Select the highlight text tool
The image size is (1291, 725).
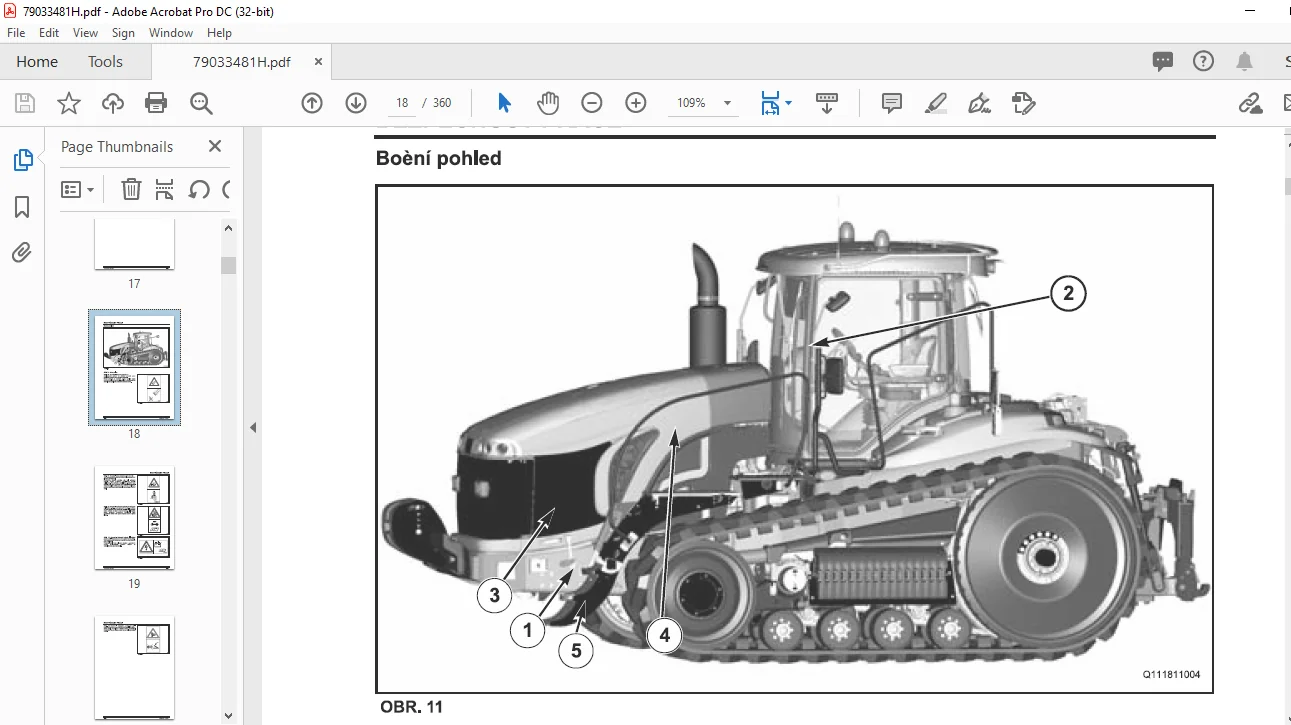[936, 103]
